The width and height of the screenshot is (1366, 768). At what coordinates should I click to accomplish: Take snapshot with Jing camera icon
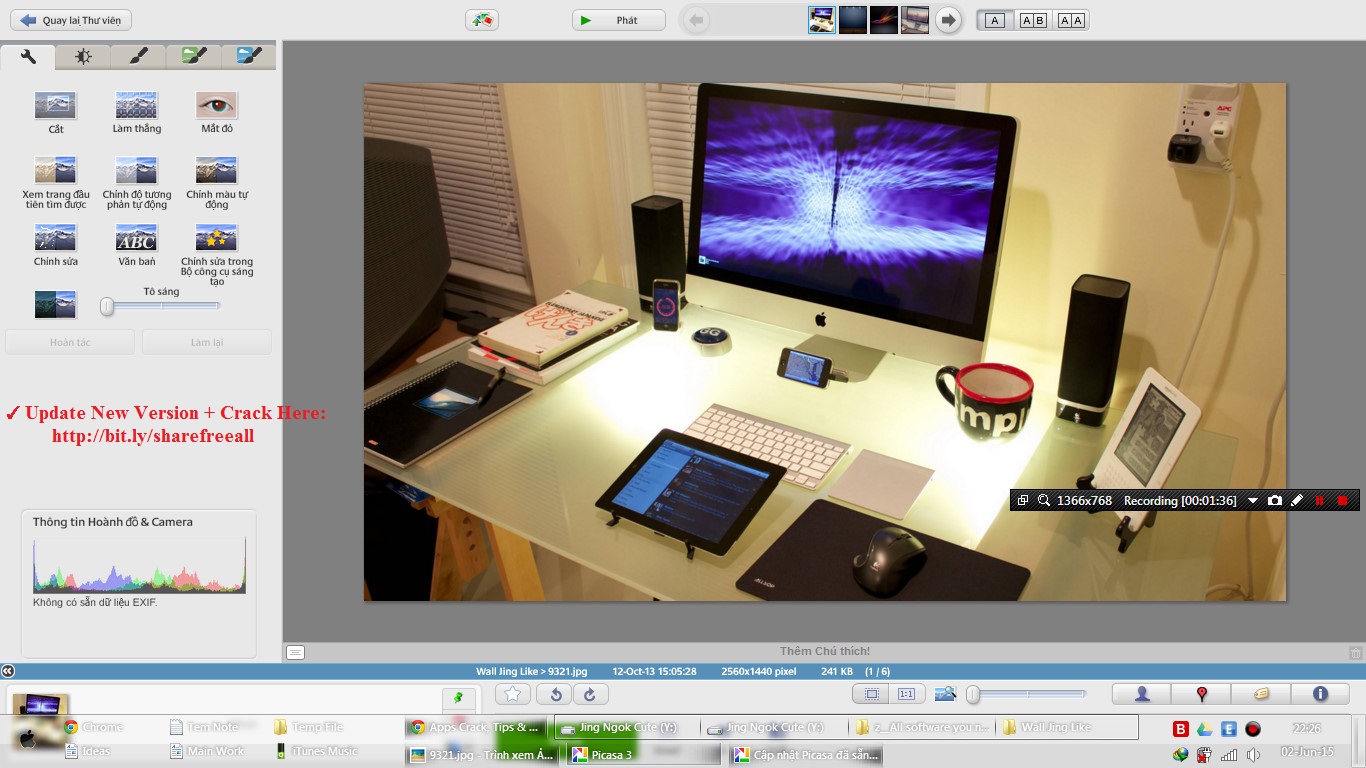pos(1275,500)
